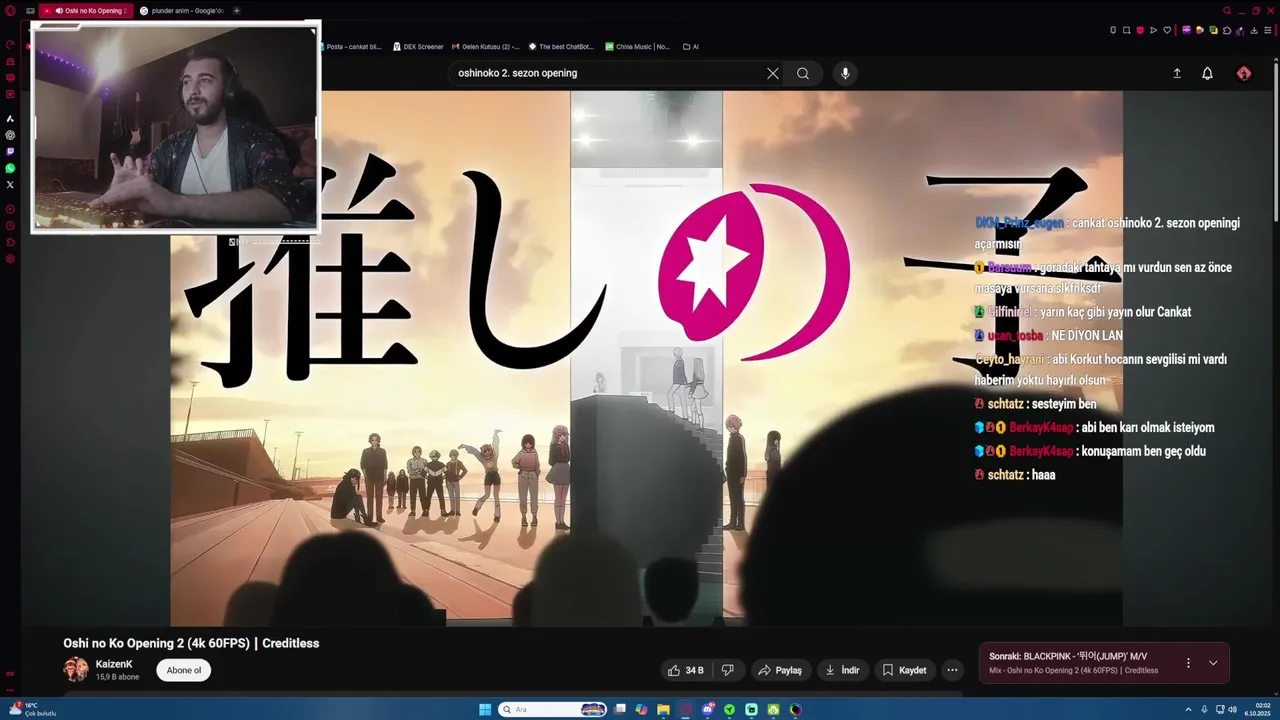Switch to the plunder anim Google tab
The image size is (1280, 720).
(x=180, y=11)
